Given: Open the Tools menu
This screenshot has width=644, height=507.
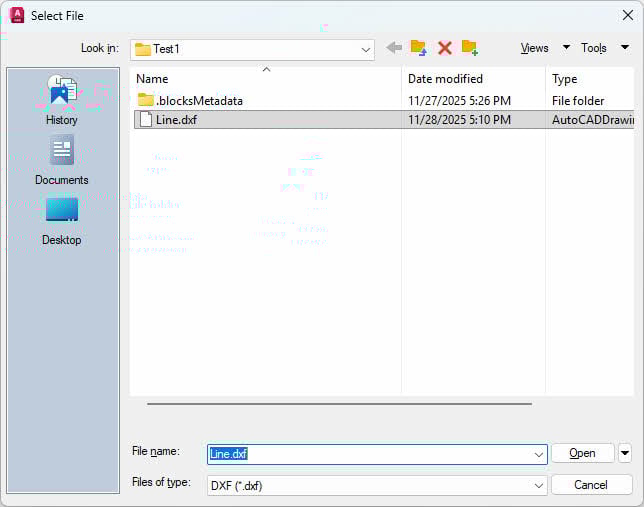Looking at the screenshot, I should [593, 48].
